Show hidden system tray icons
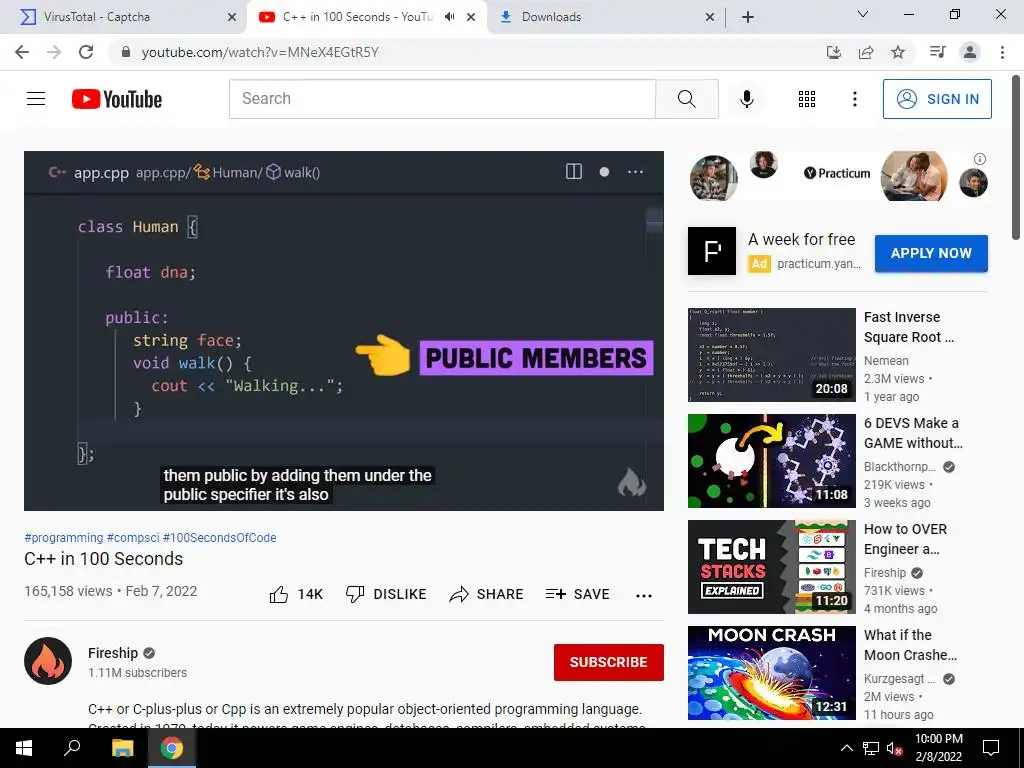 (846, 748)
